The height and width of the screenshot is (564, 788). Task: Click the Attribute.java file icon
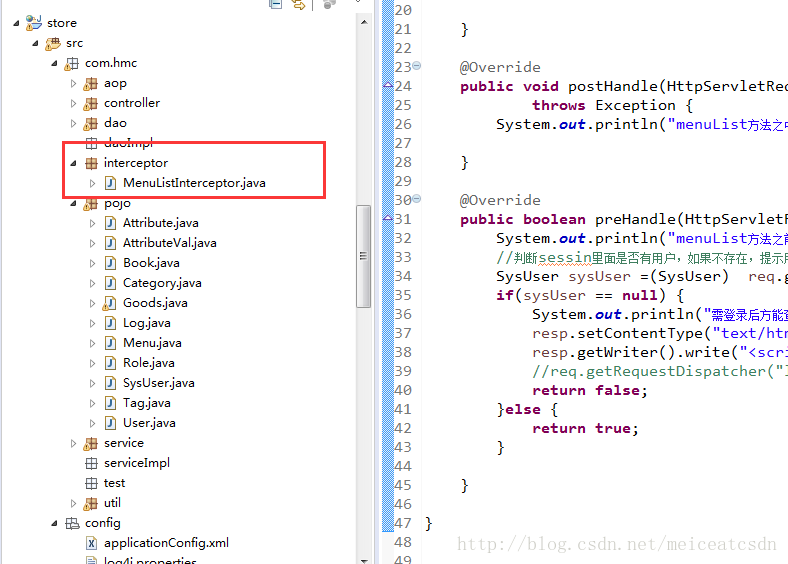click(111, 223)
